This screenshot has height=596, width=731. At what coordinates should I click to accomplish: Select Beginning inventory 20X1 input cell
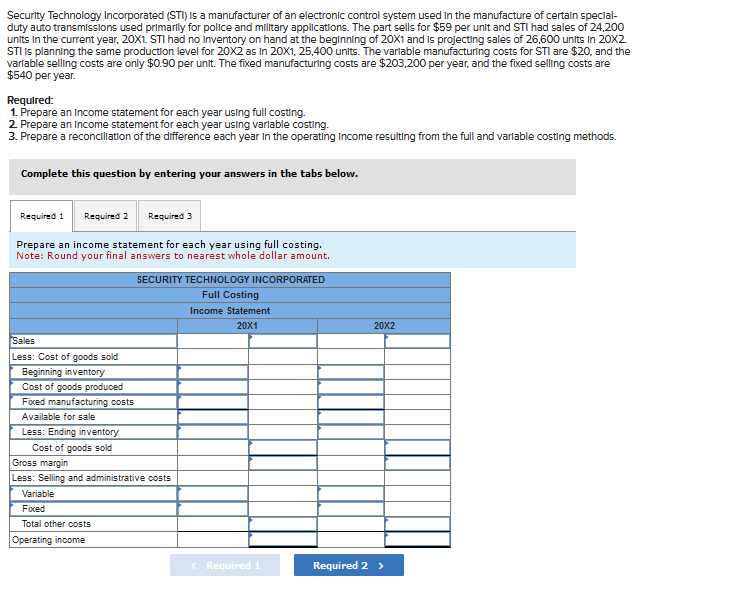point(213,372)
